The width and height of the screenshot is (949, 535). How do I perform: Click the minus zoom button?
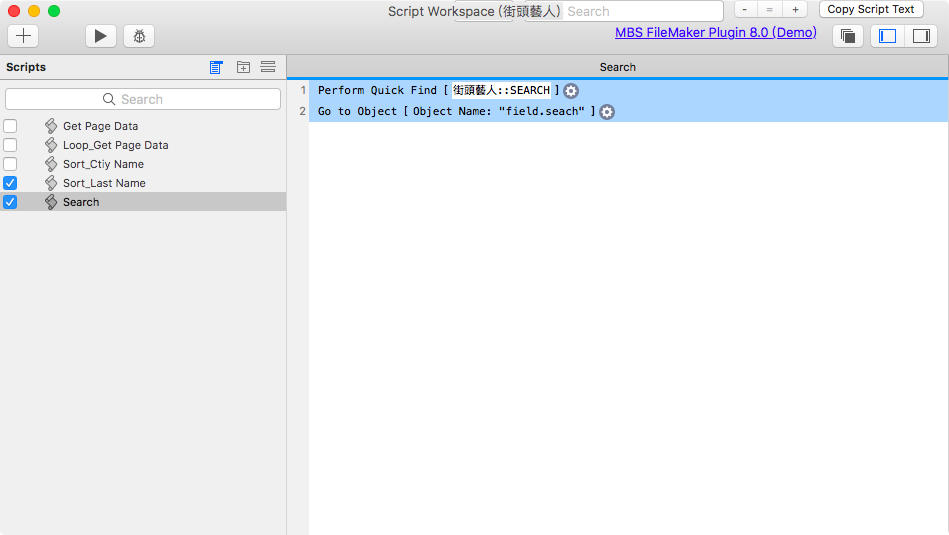coord(745,9)
